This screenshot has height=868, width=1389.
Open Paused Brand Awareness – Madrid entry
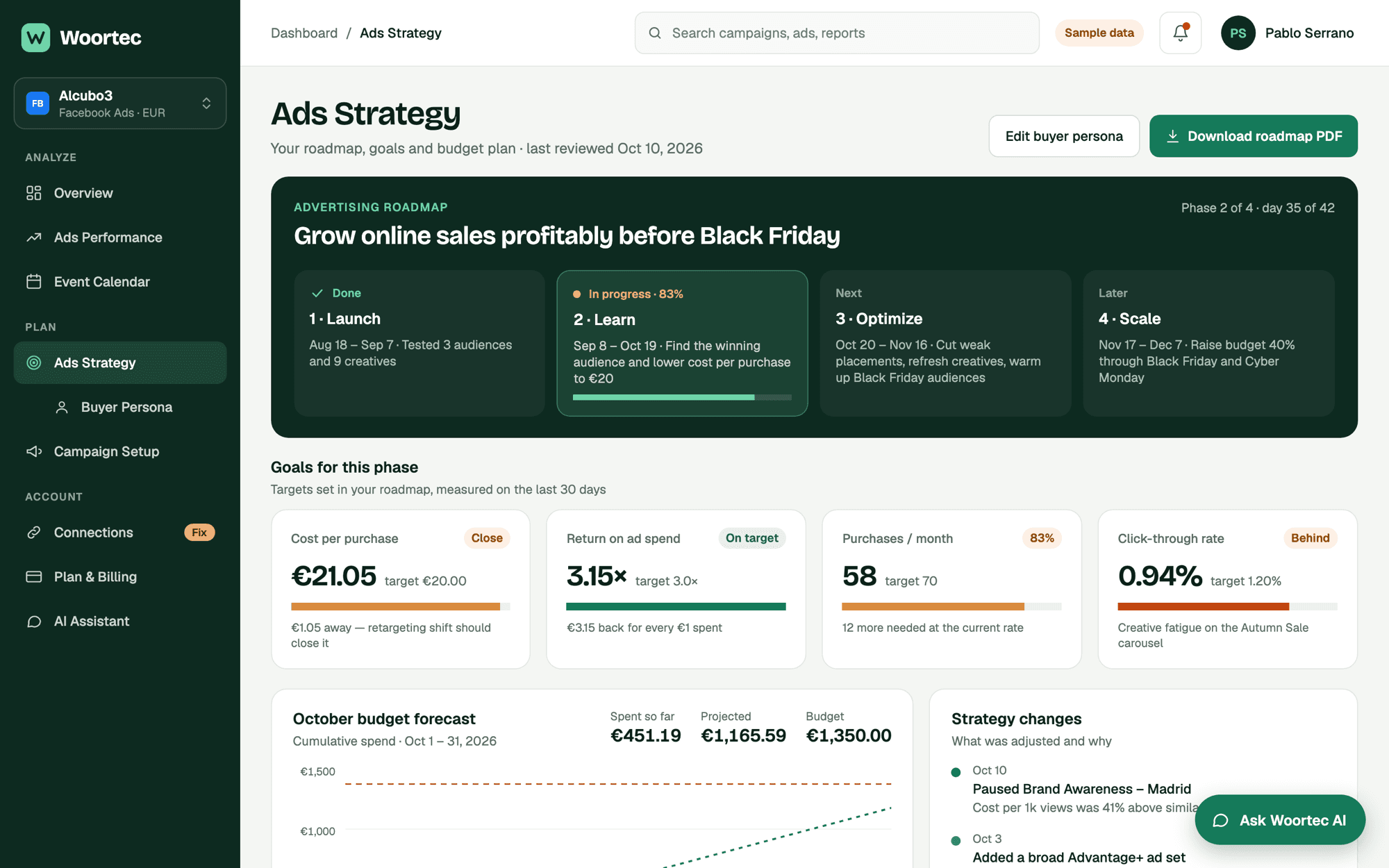1081,789
